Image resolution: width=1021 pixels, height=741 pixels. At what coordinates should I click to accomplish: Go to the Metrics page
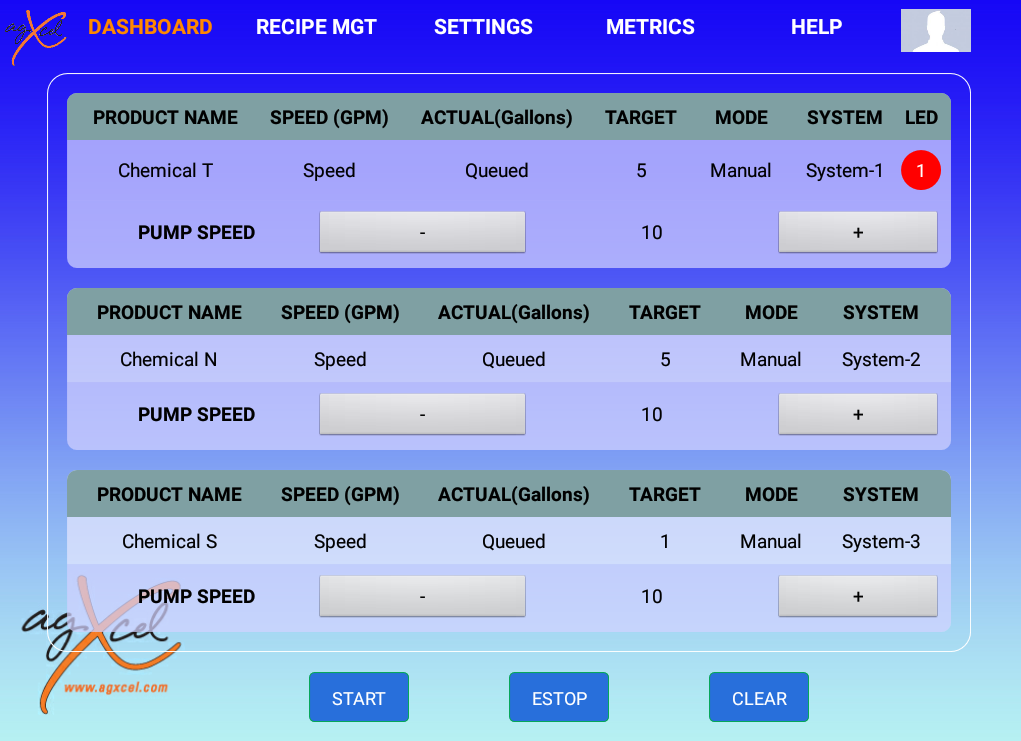click(x=650, y=27)
